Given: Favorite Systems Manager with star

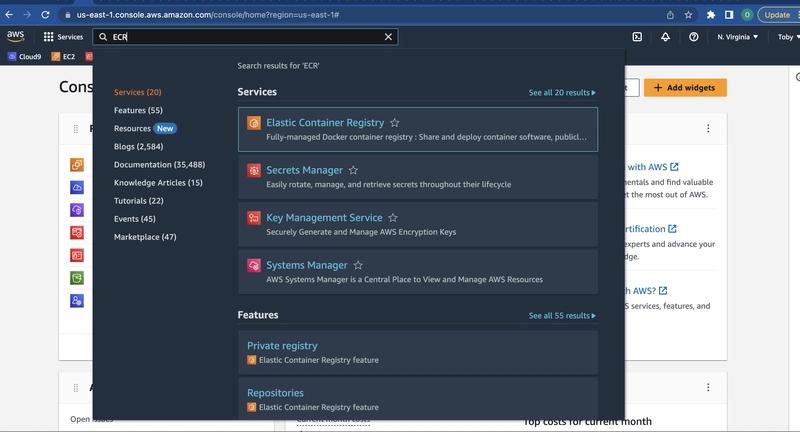Looking at the screenshot, I should tap(358, 265).
